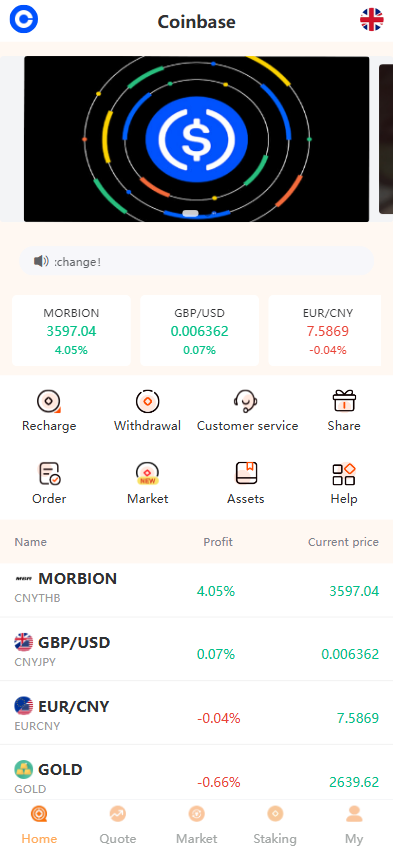Click the banner carousel indicator pill

(191, 213)
